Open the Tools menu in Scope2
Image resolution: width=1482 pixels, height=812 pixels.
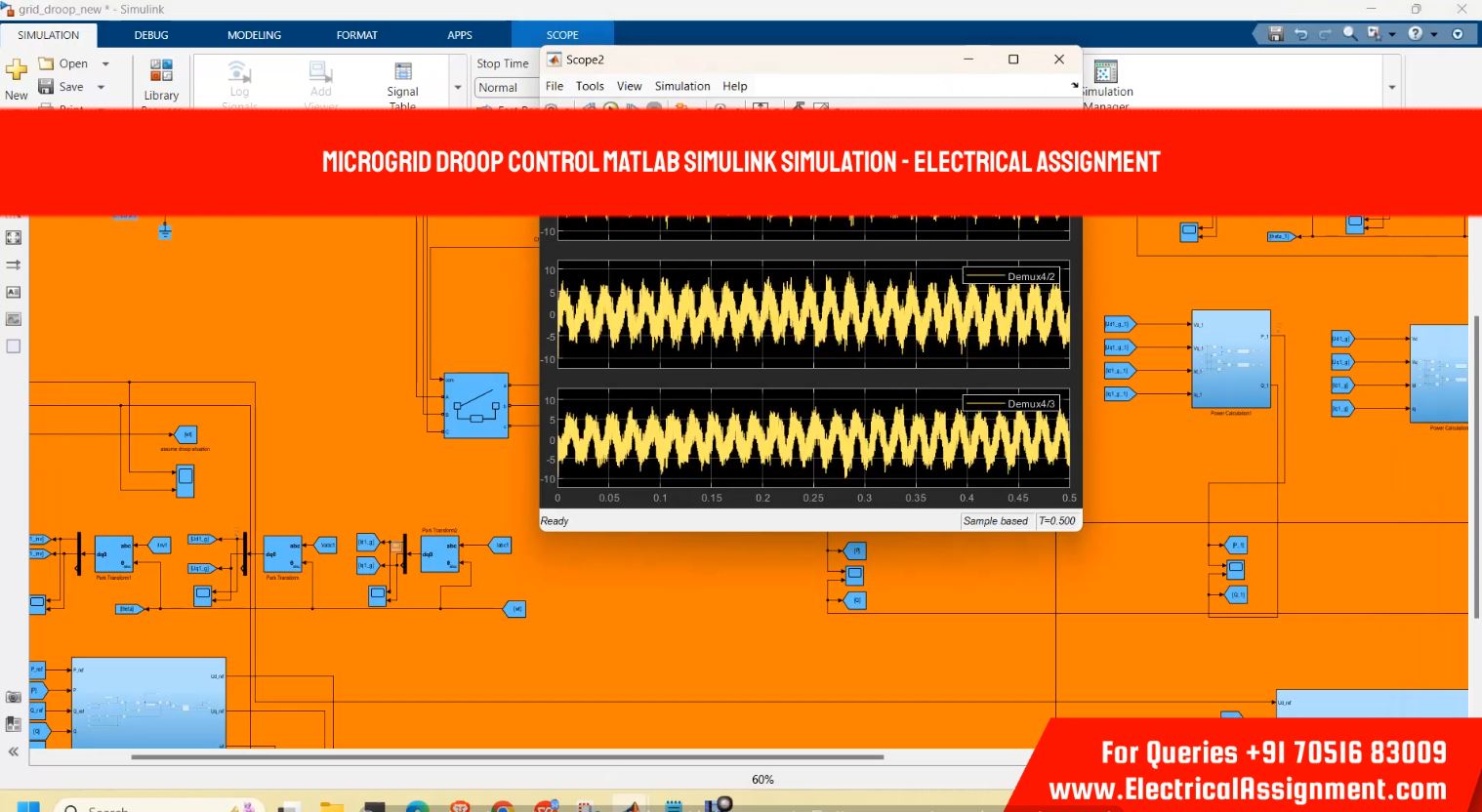(590, 86)
